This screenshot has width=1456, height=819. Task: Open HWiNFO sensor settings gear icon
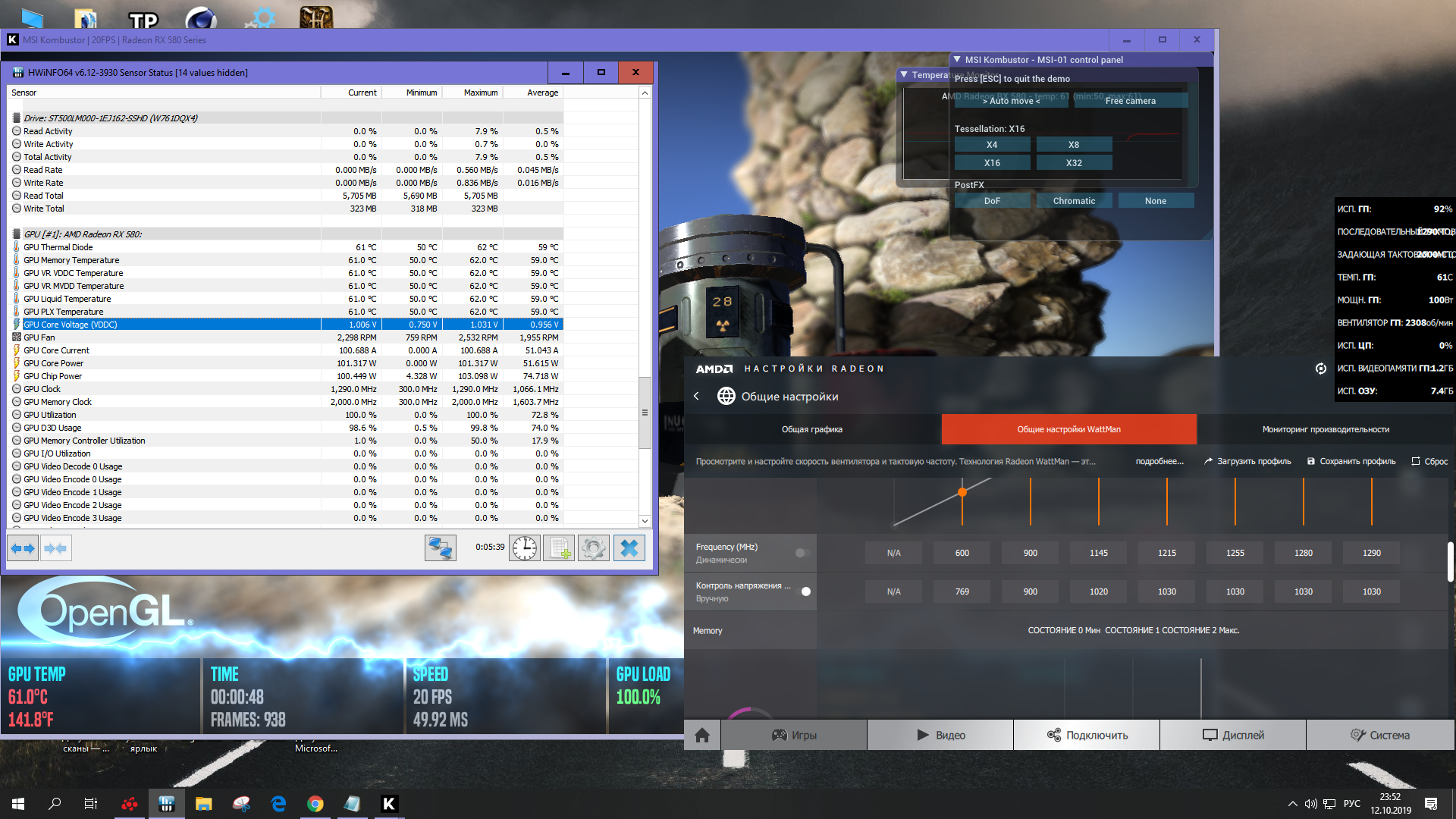(x=594, y=548)
